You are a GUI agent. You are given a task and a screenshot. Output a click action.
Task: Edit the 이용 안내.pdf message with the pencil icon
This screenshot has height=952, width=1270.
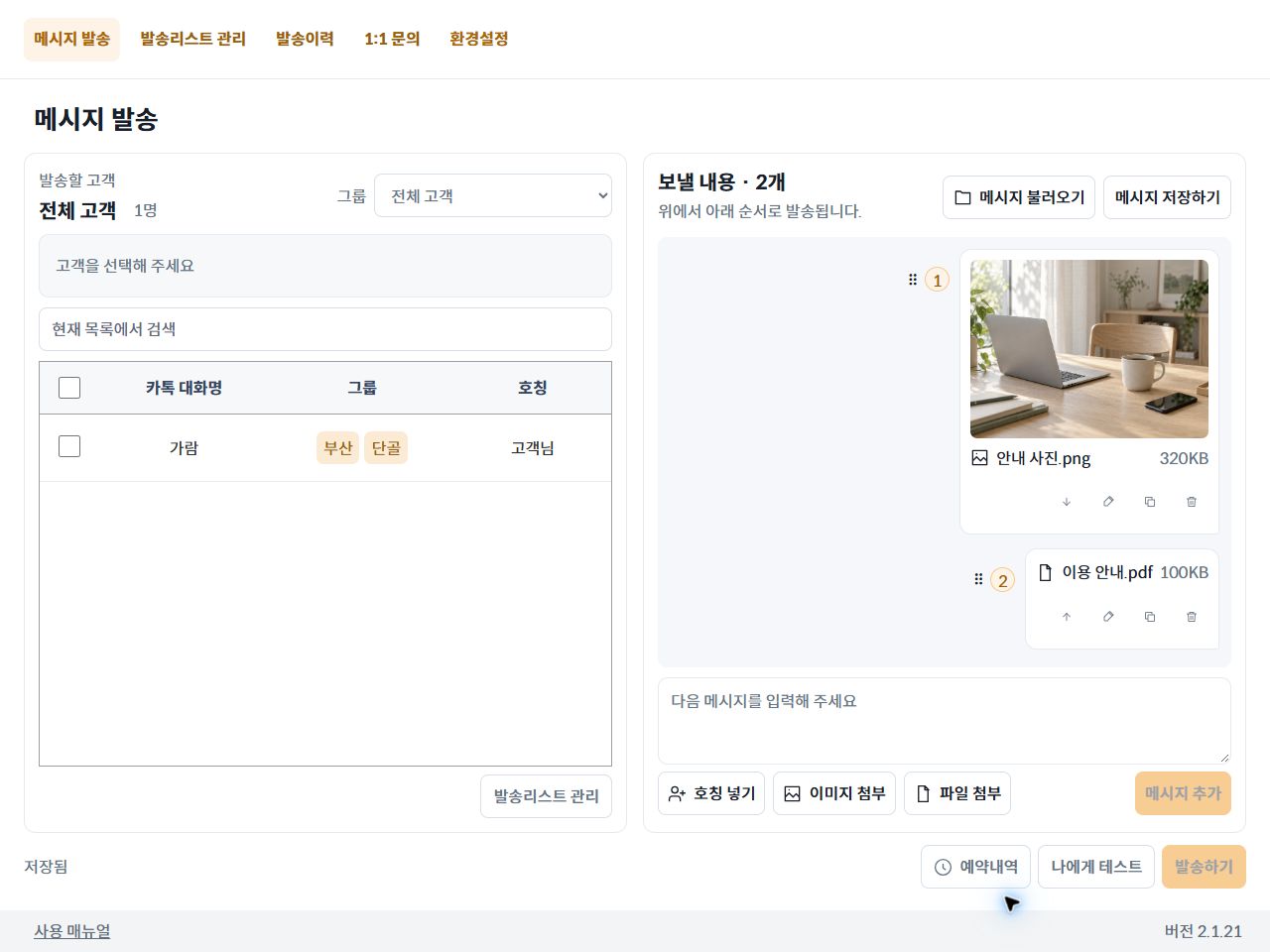(1108, 617)
